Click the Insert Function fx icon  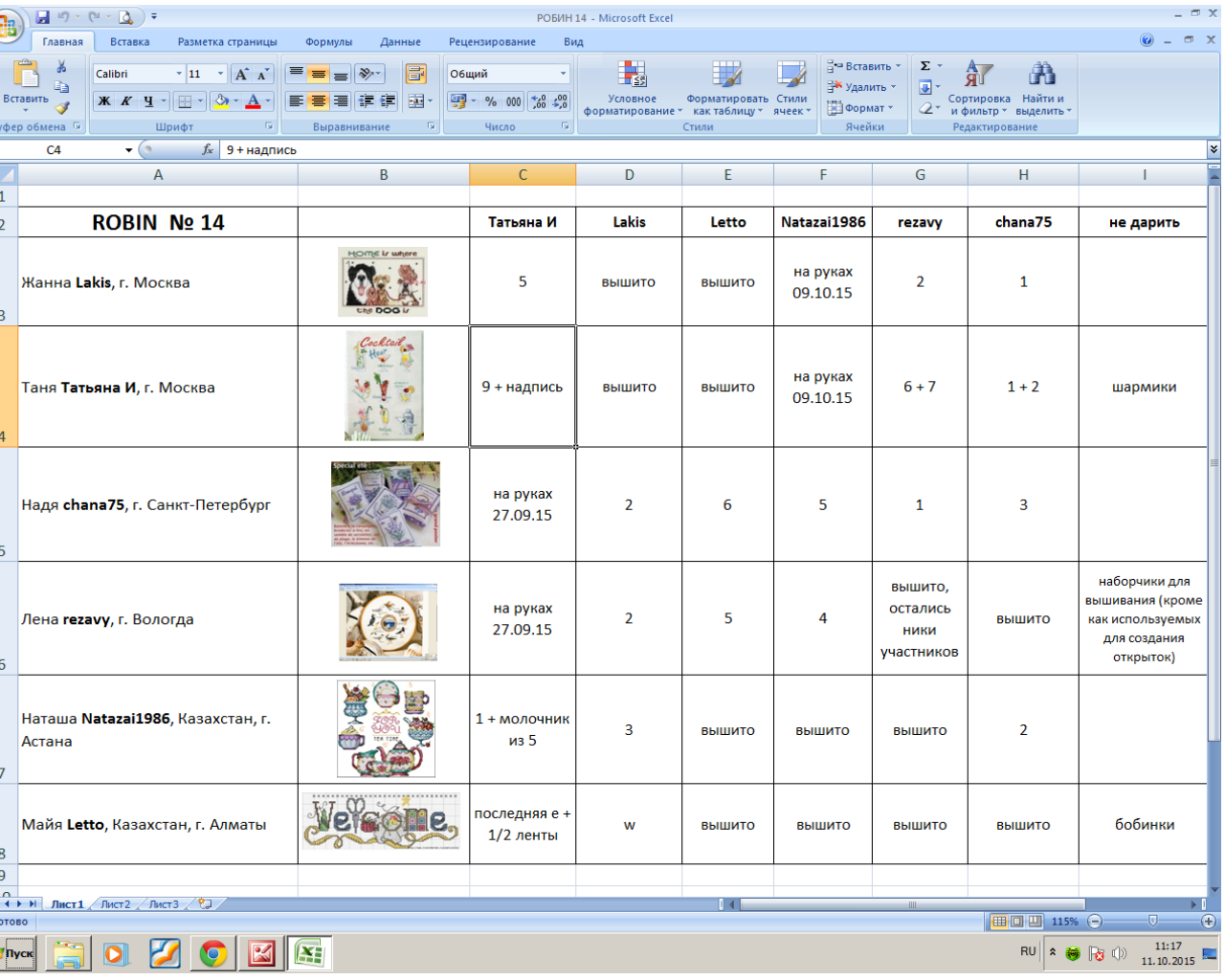click(x=207, y=150)
